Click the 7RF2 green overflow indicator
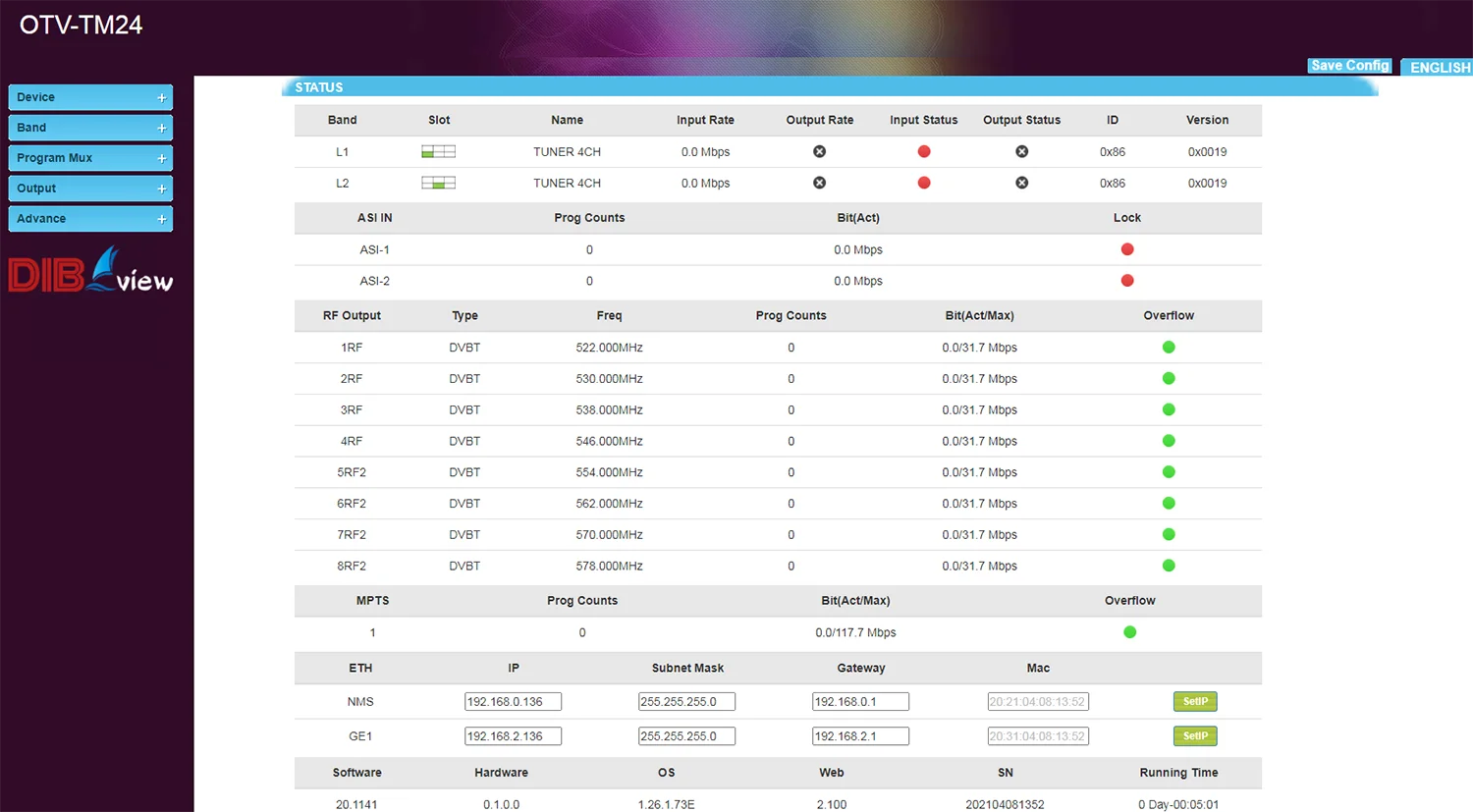The image size is (1473, 812). pyautogui.click(x=1169, y=534)
